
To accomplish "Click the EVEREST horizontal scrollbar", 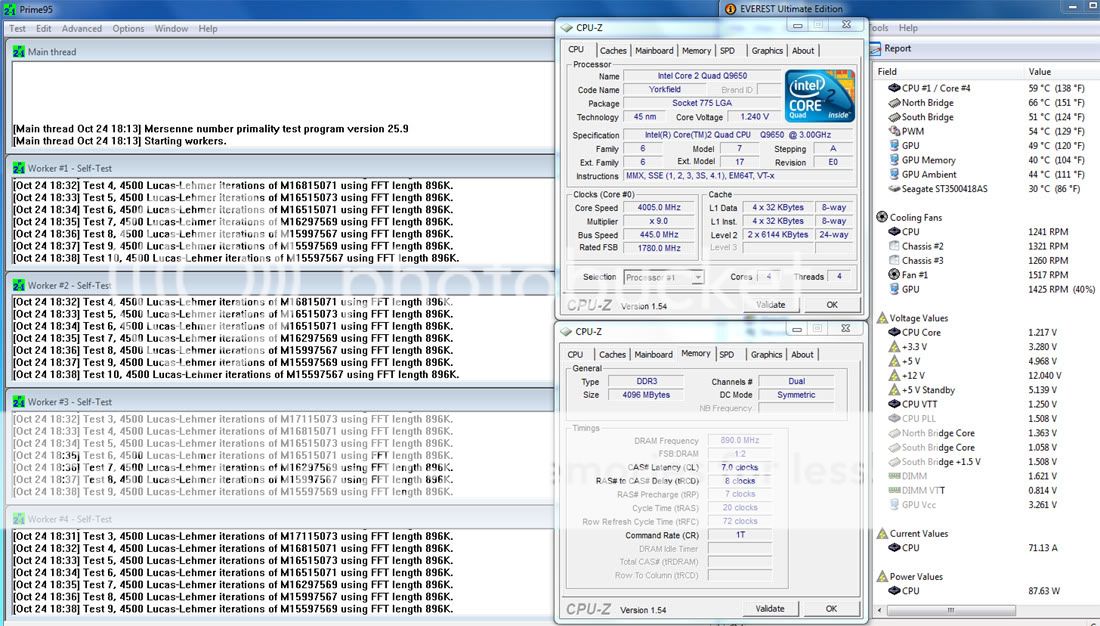I will click(x=950, y=610).
